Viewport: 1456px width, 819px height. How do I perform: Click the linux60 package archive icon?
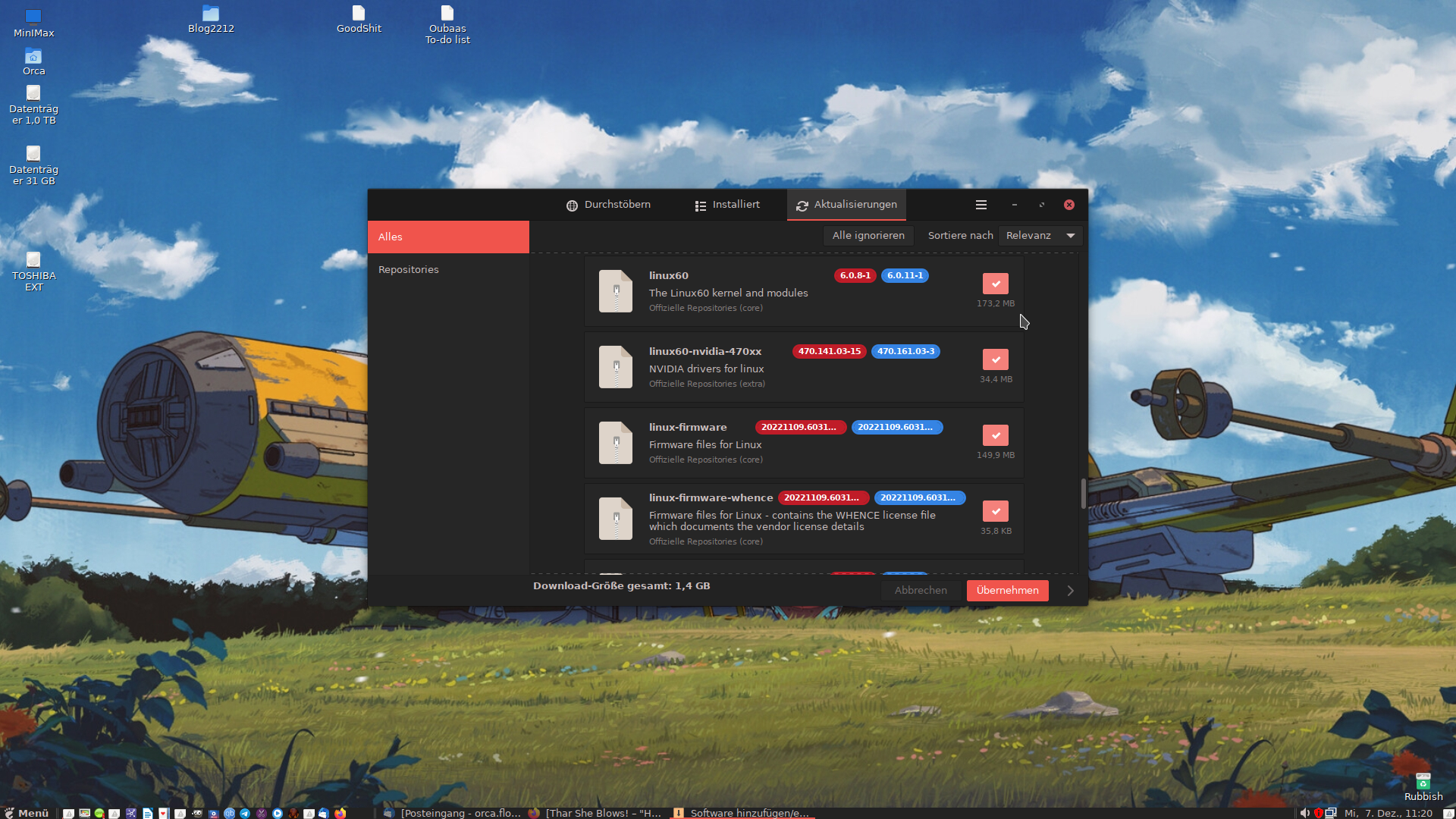(616, 291)
